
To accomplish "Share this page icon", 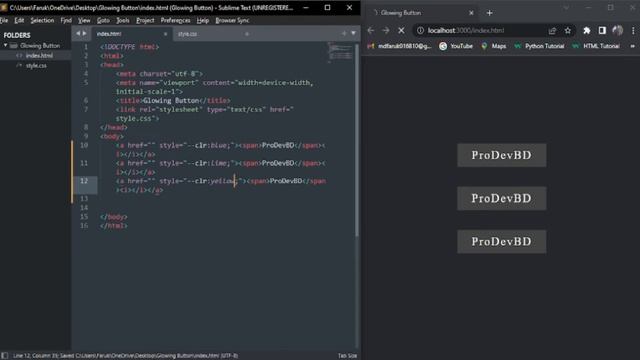I will pos(552,31).
